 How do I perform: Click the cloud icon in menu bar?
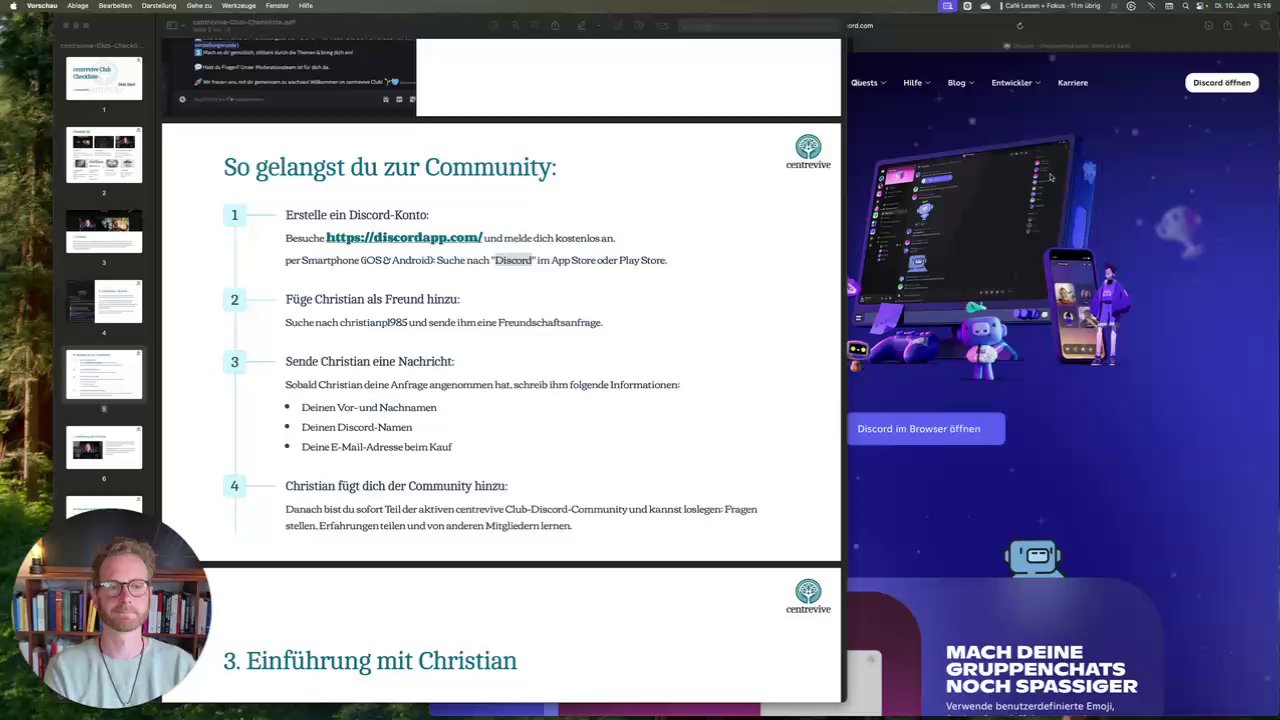click(x=985, y=6)
